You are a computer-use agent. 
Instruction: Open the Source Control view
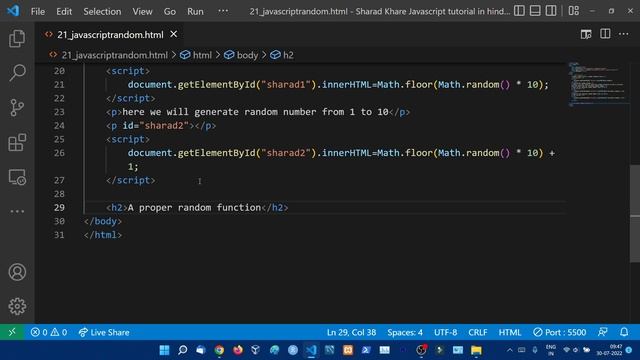tap(17, 108)
